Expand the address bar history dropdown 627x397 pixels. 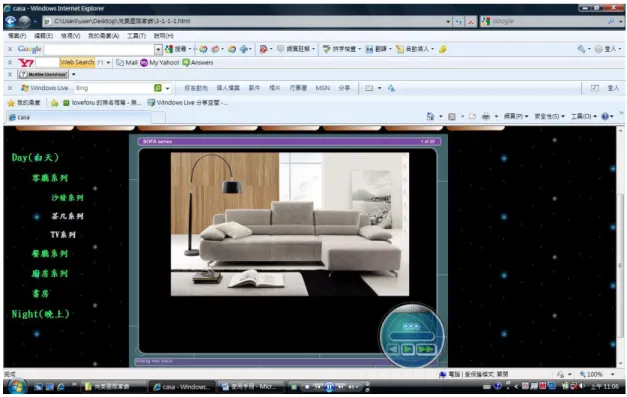pyautogui.click(x=448, y=22)
